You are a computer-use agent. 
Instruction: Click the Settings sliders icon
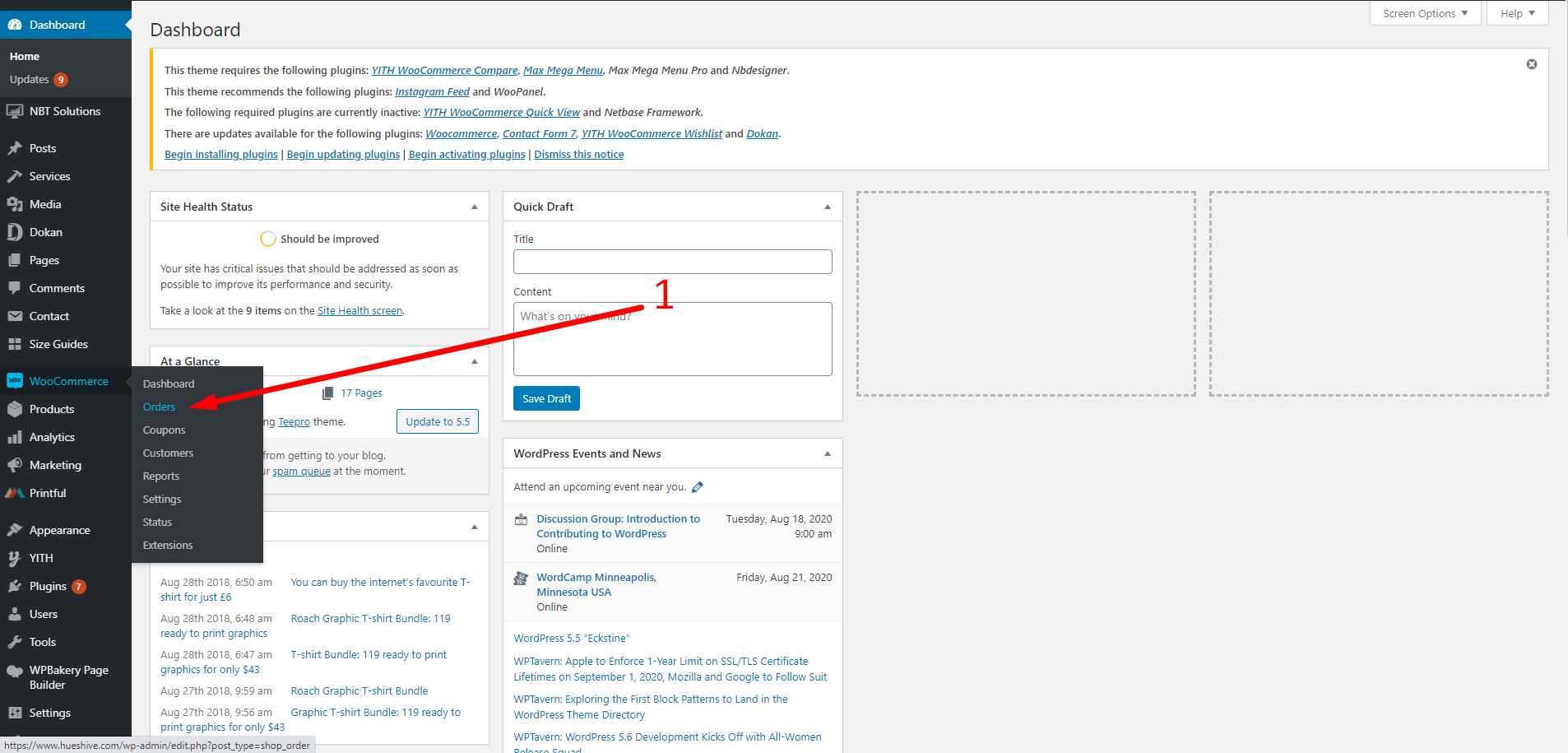(15, 713)
